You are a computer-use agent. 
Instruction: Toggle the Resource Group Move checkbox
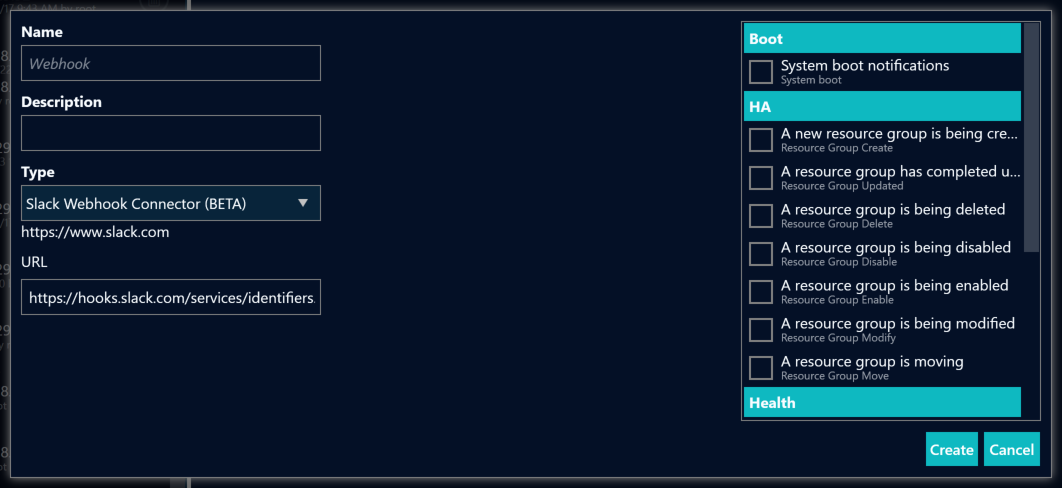(761, 368)
